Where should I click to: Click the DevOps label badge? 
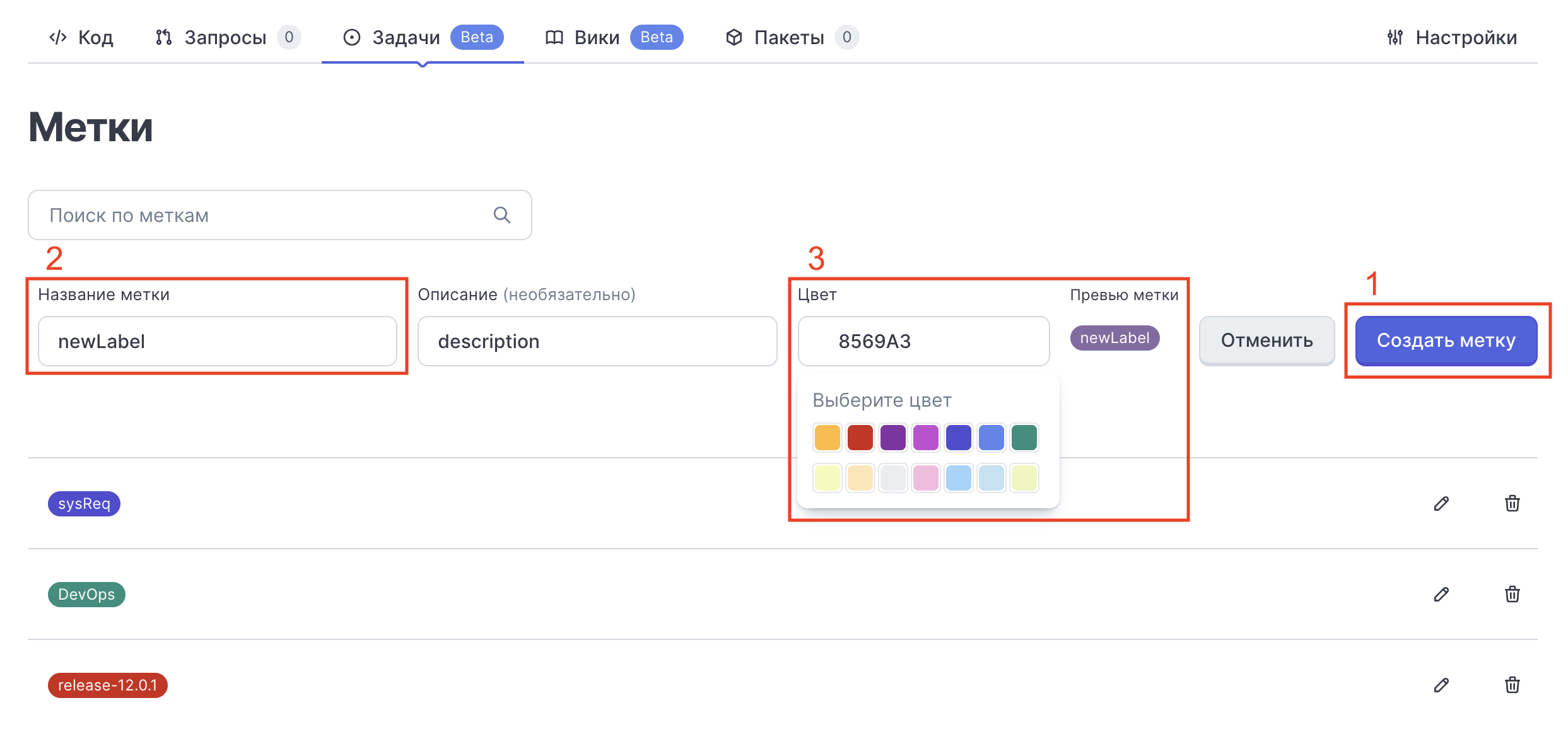pyautogui.click(x=86, y=595)
